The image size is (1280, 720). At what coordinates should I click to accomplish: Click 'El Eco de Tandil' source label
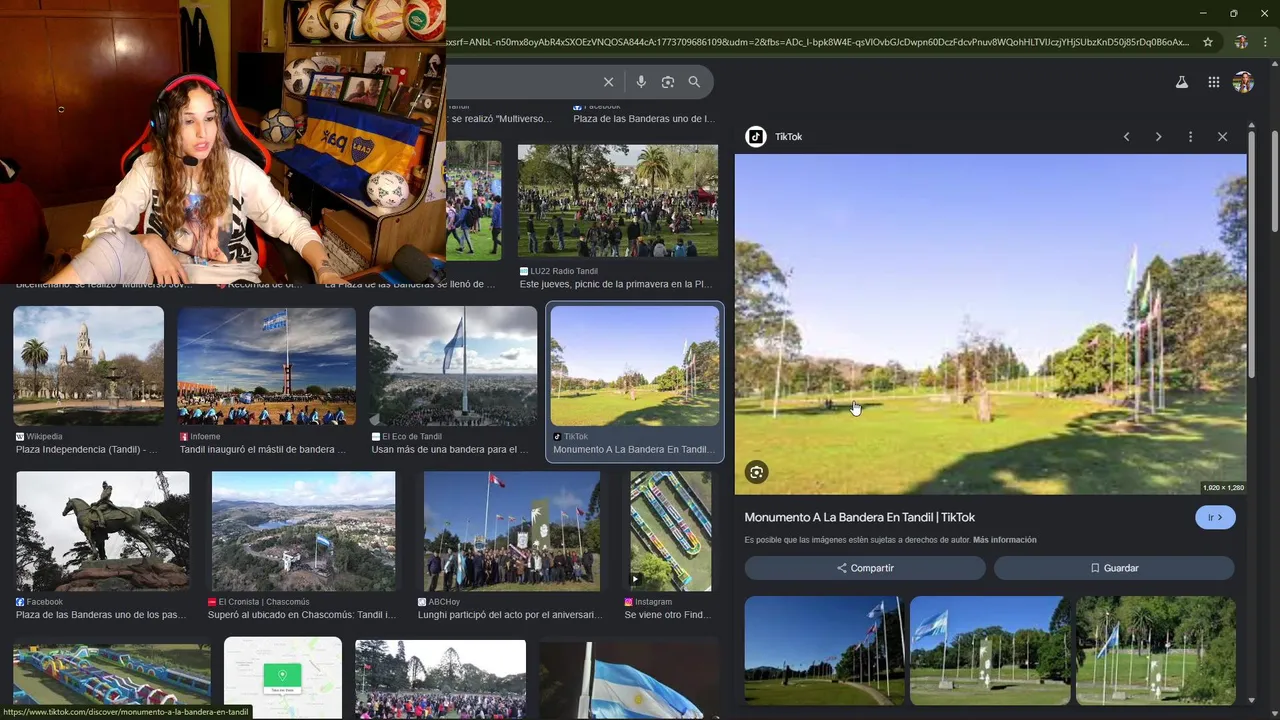412,437
